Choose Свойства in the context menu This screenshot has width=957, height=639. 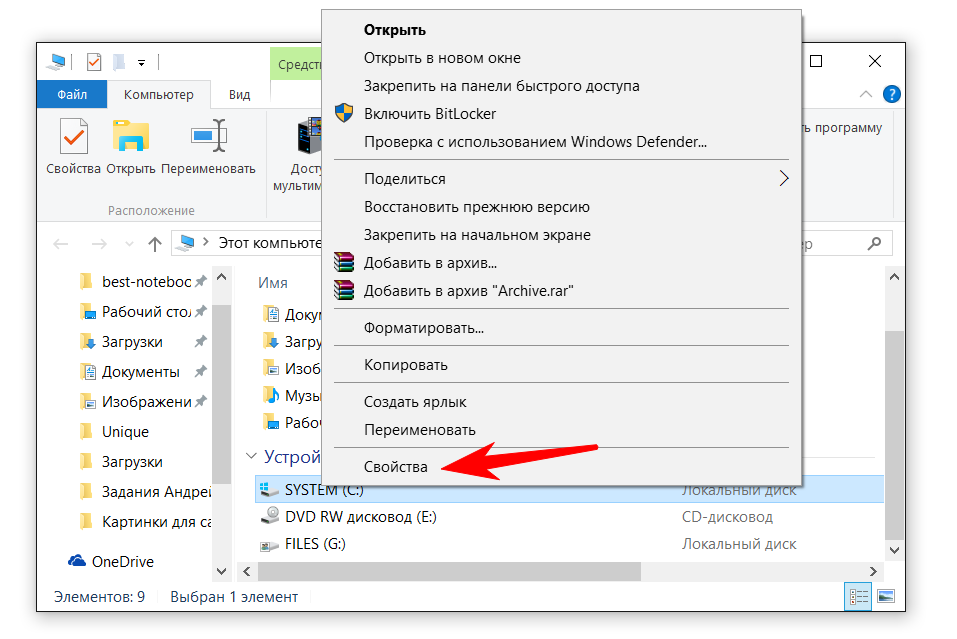(395, 467)
